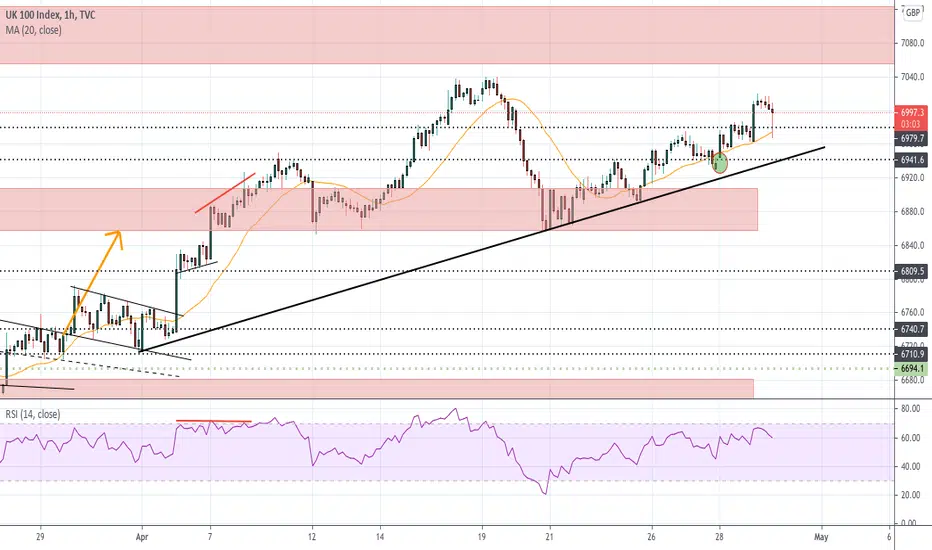Click the RSI 40.00 scale value
Screen dimensions: 932x550
(910, 466)
